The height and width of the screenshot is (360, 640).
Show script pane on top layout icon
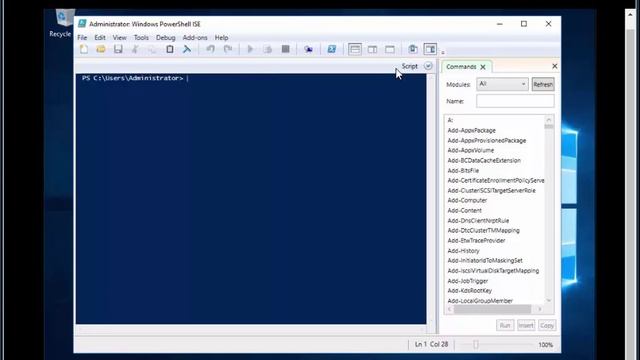coord(355,49)
